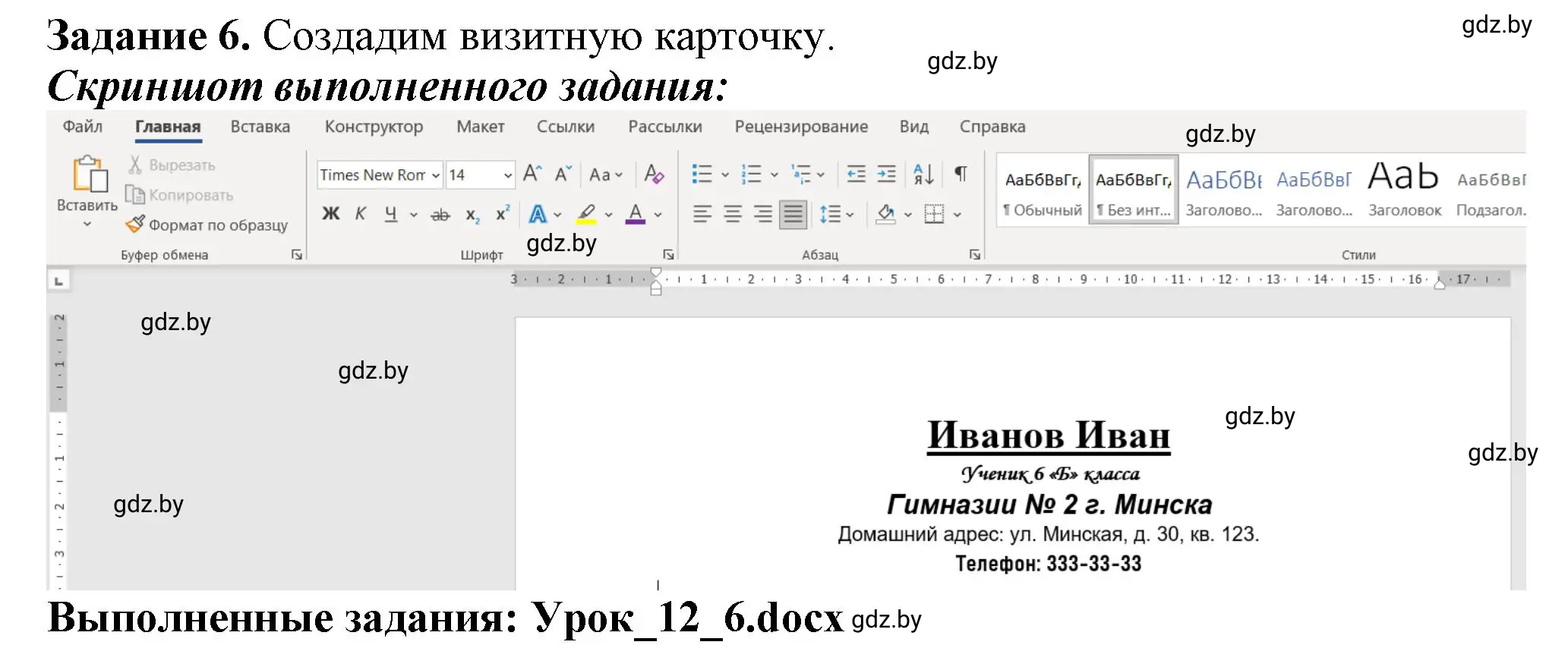Apply the large Заголовок title style
Screen dimensions: 1568x667
pyautogui.click(x=1404, y=190)
